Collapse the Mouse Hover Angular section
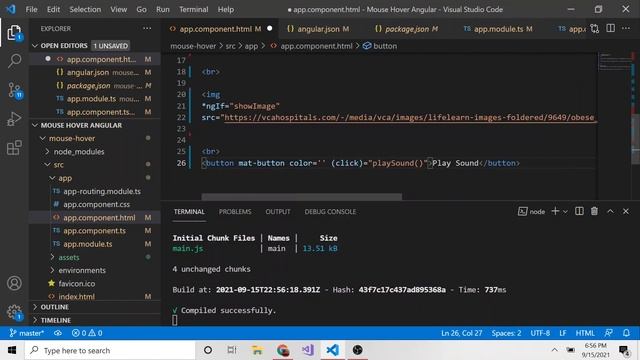 35,125
